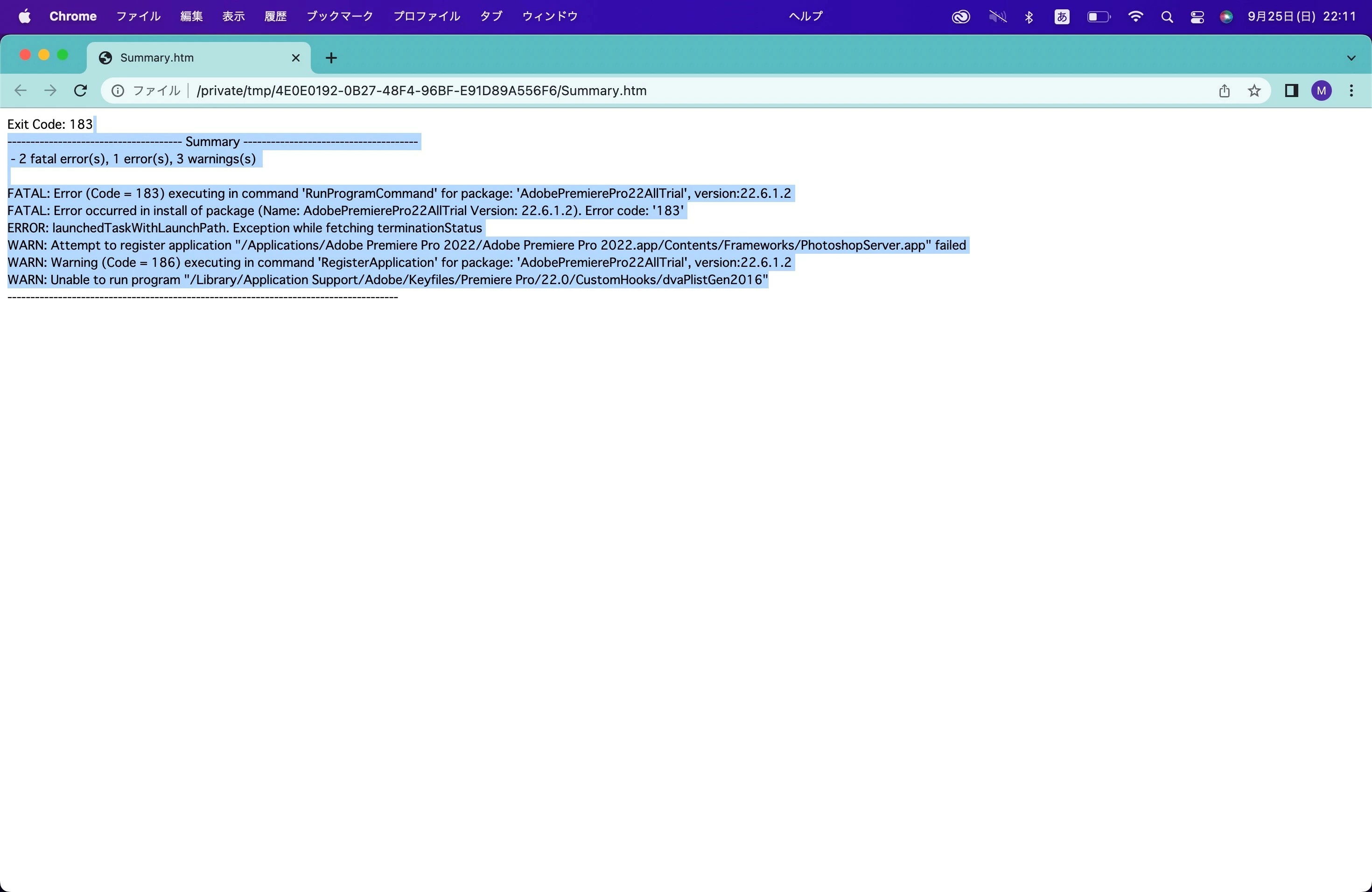The height and width of the screenshot is (892, 1372).
Task: Open a new tab with plus
Action: [331, 58]
